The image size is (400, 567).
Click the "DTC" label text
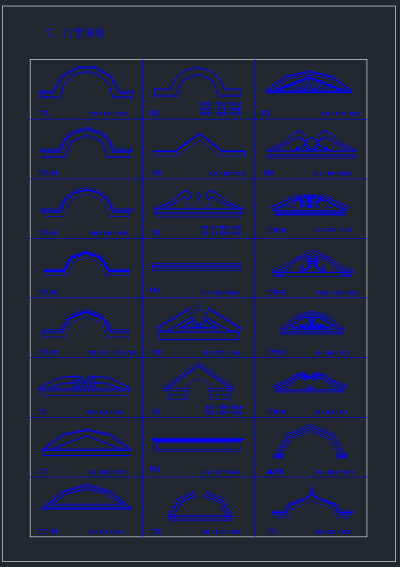pos(43,472)
